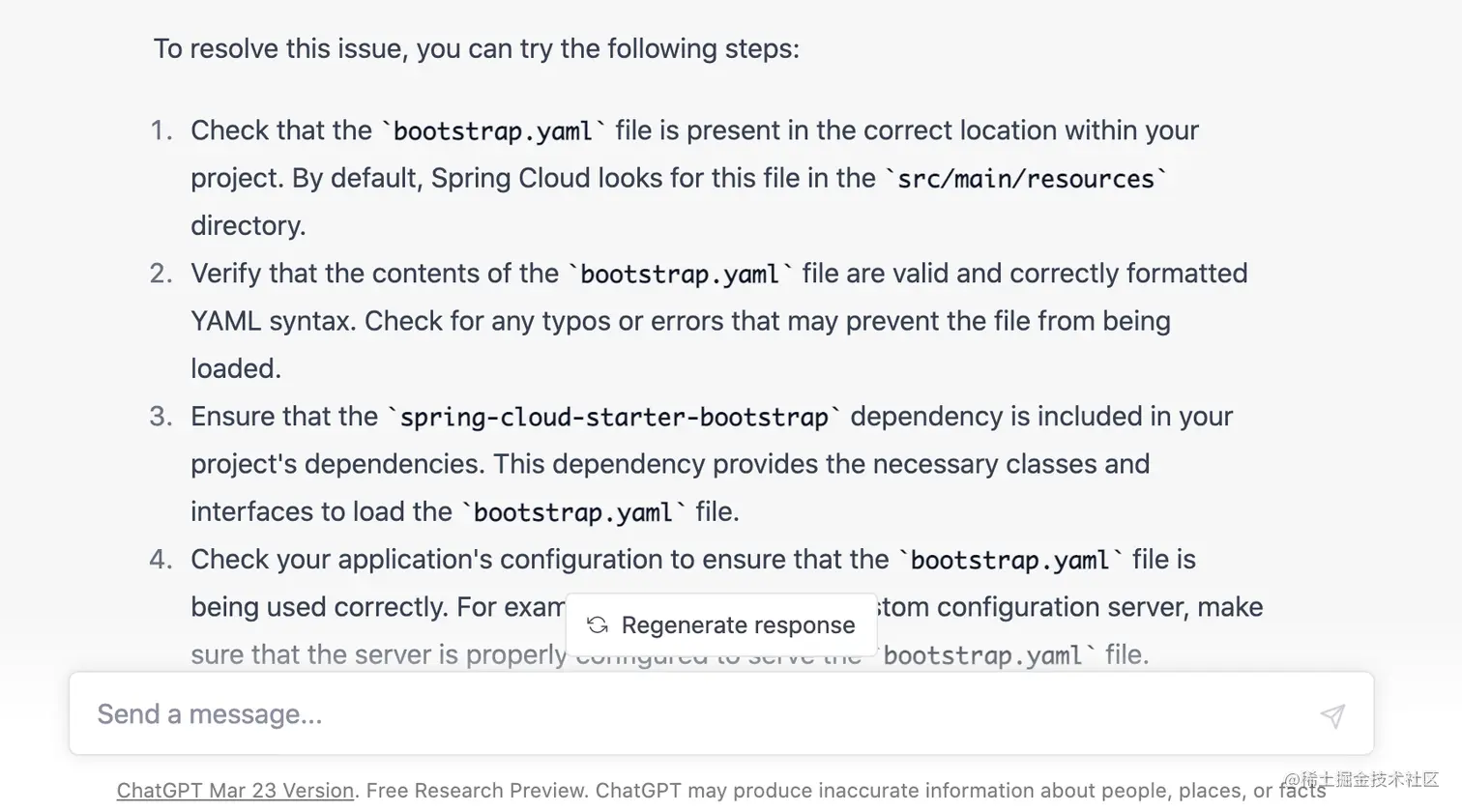The height and width of the screenshot is (812, 1462).
Task: Click the Regenerate response button
Action: click(x=721, y=625)
